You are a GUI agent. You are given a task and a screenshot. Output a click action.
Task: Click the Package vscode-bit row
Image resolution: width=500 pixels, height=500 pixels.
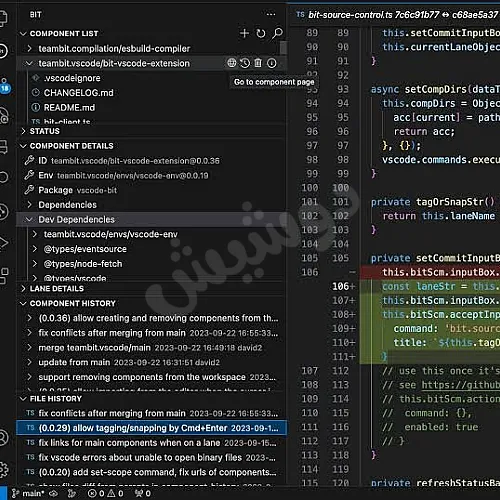point(151,190)
